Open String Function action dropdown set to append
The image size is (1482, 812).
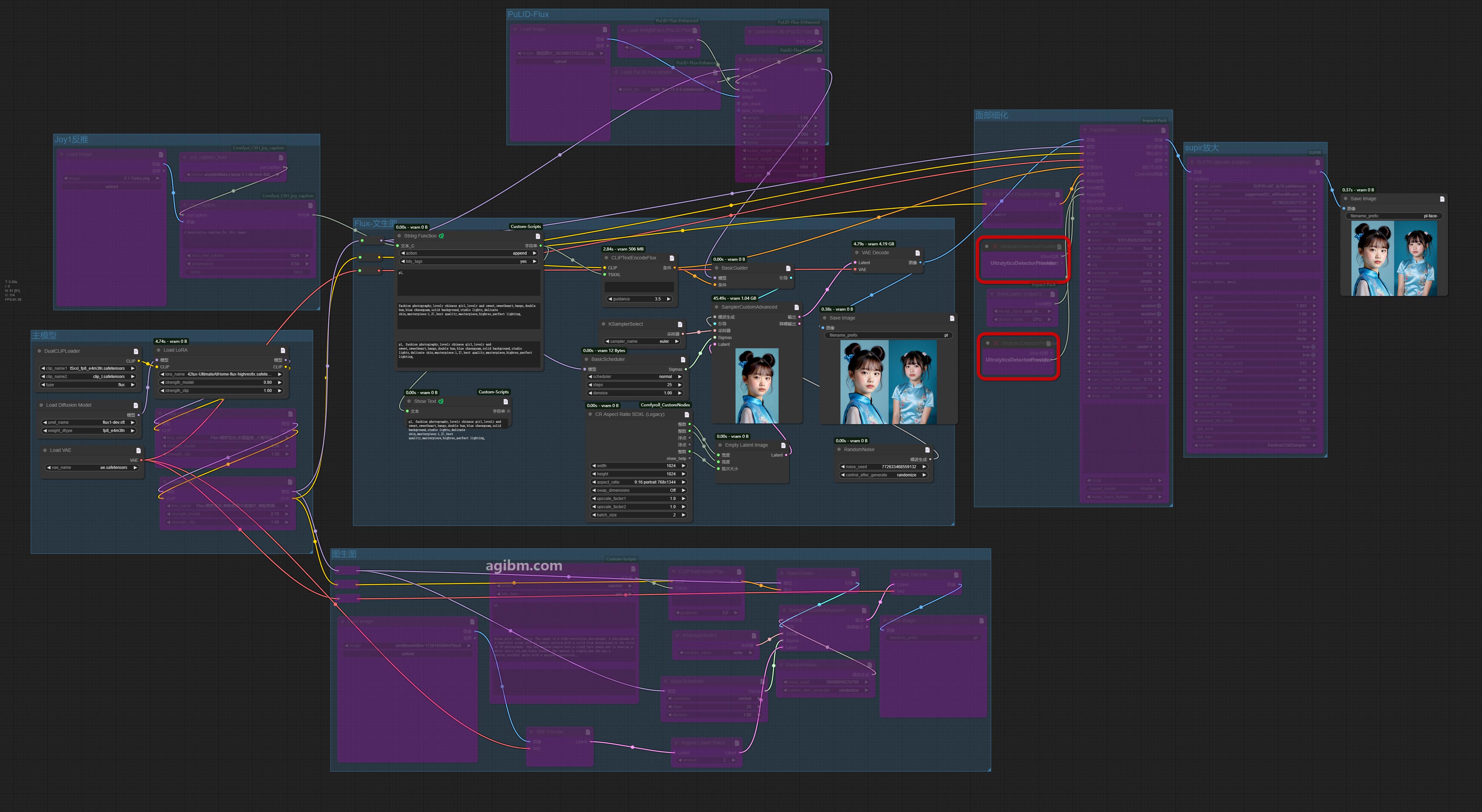pos(468,253)
